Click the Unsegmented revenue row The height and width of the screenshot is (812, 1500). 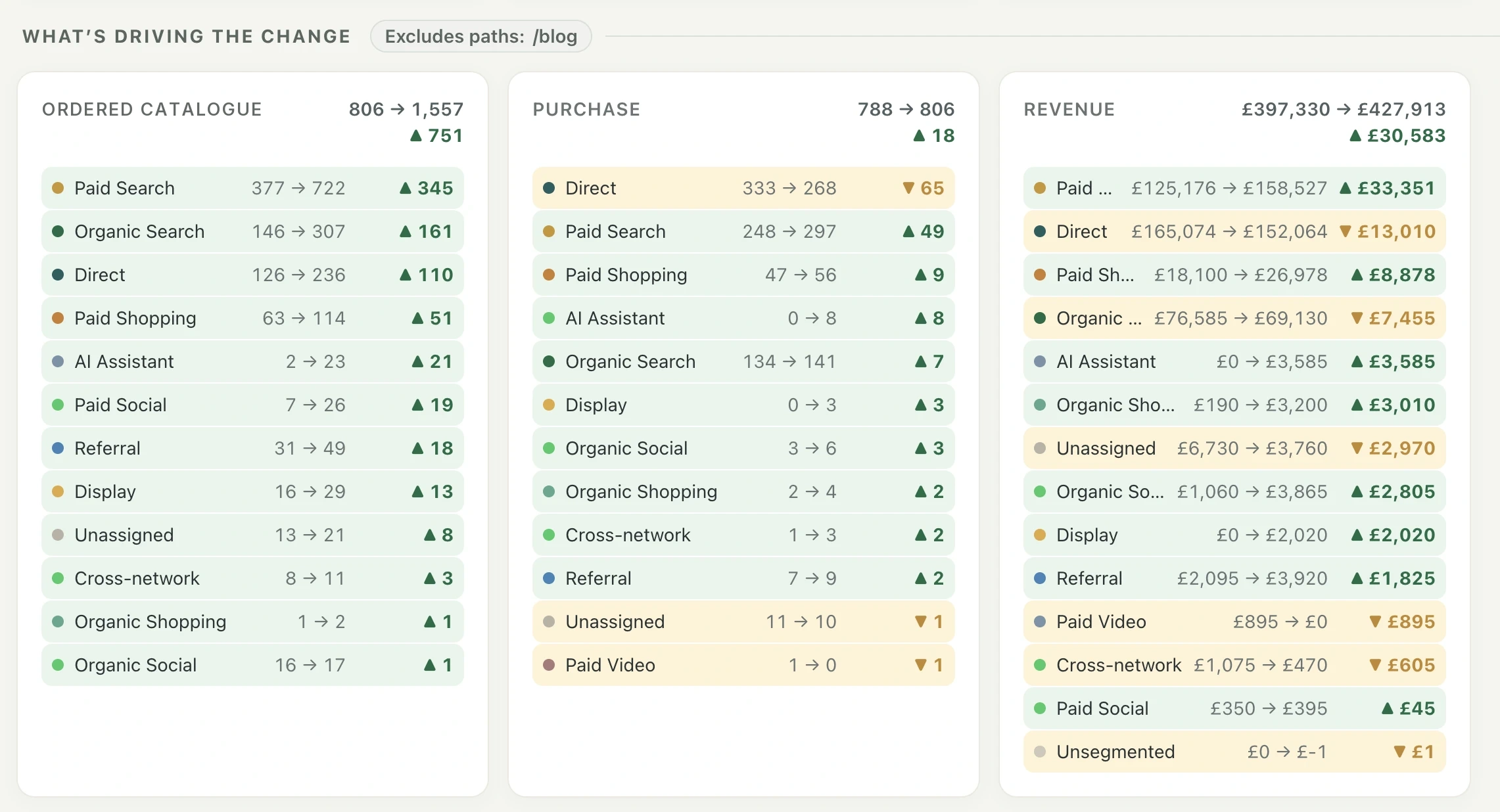pyautogui.click(x=1234, y=752)
